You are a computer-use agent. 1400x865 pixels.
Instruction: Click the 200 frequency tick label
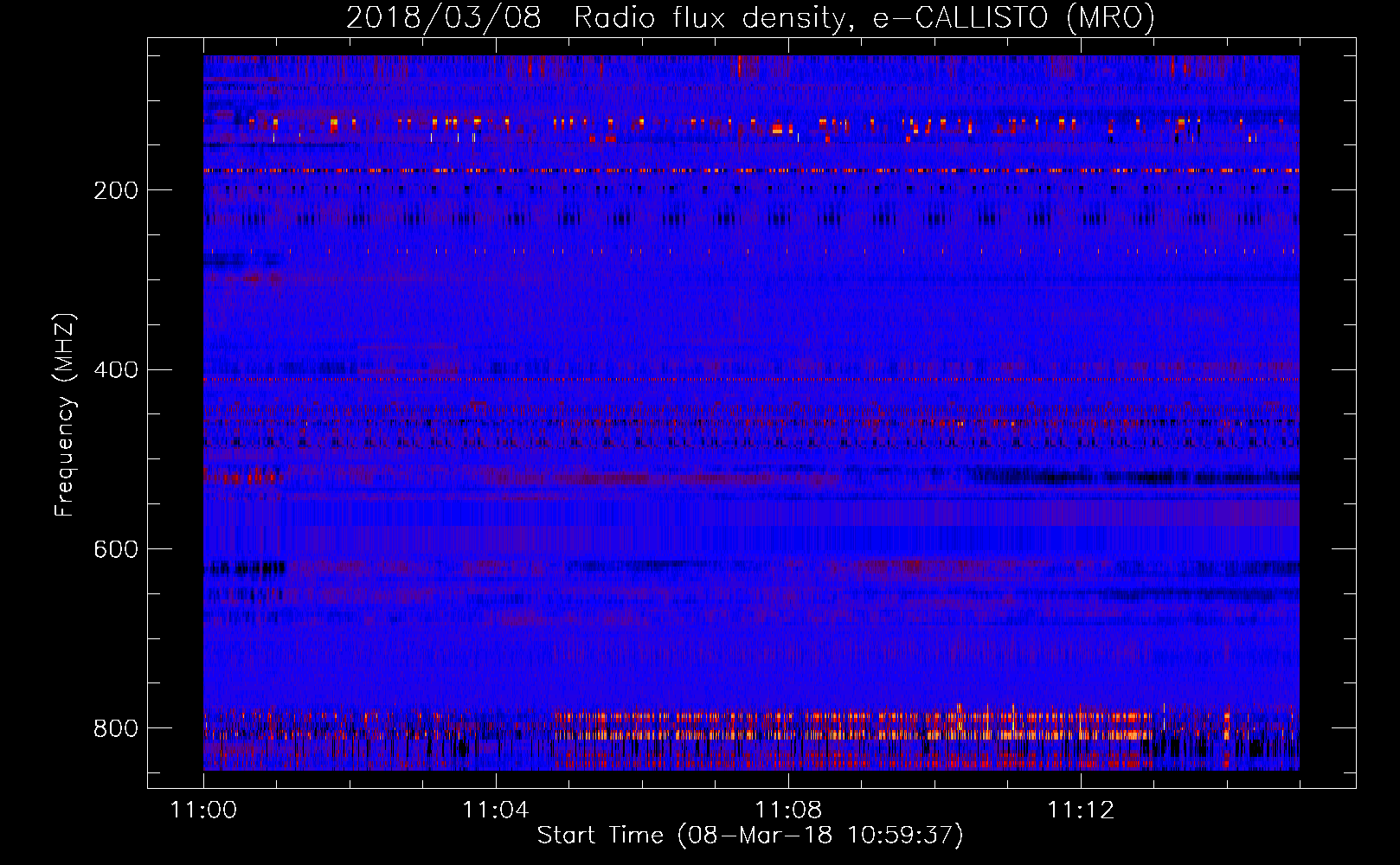[x=116, y=190]
